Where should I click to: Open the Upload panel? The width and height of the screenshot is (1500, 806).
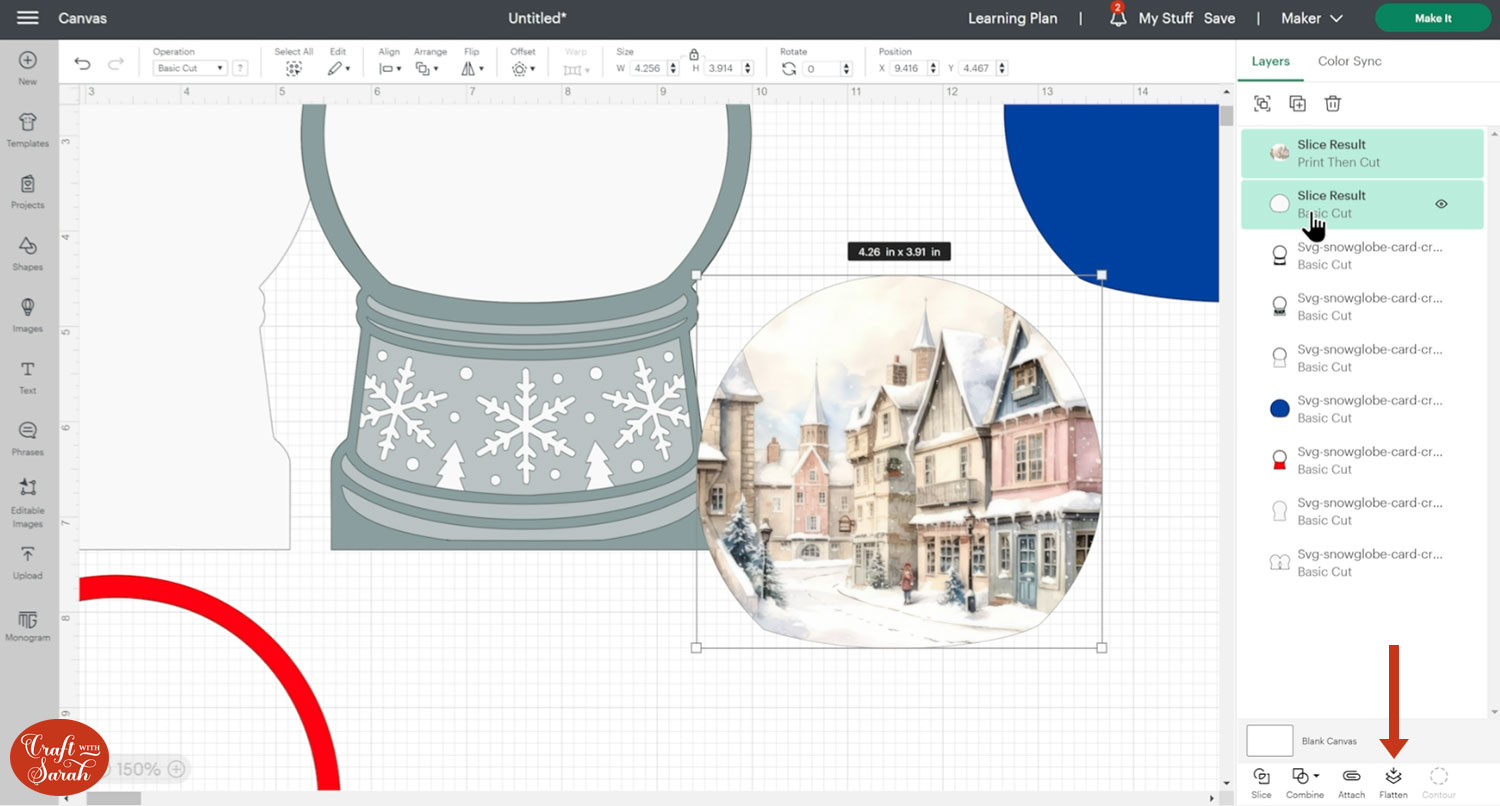click(28, 560)
